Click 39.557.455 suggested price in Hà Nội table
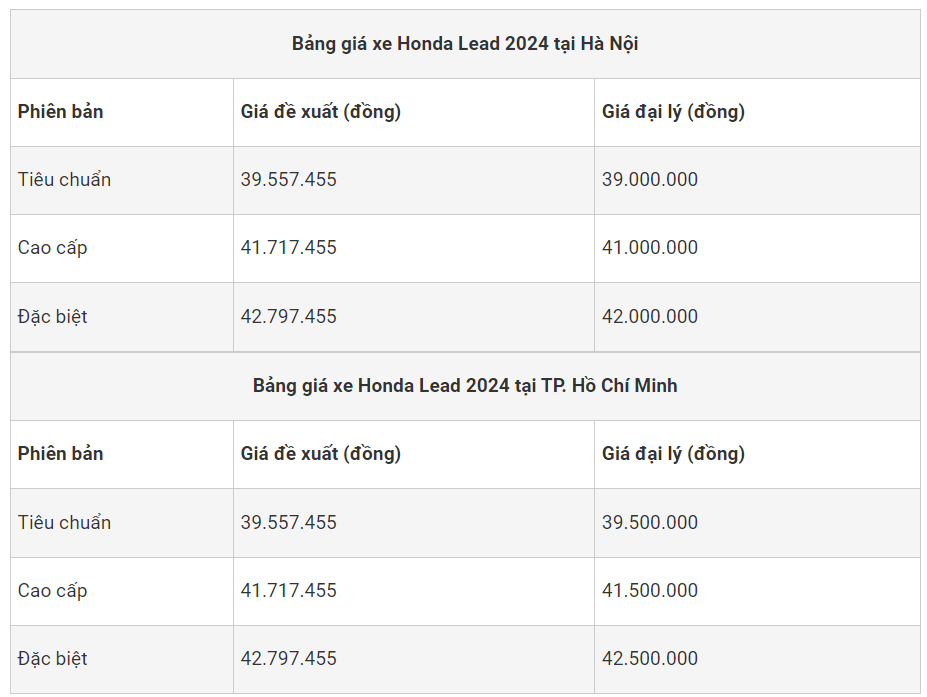This screenshot has width=927, height=697. coord(289,180)
